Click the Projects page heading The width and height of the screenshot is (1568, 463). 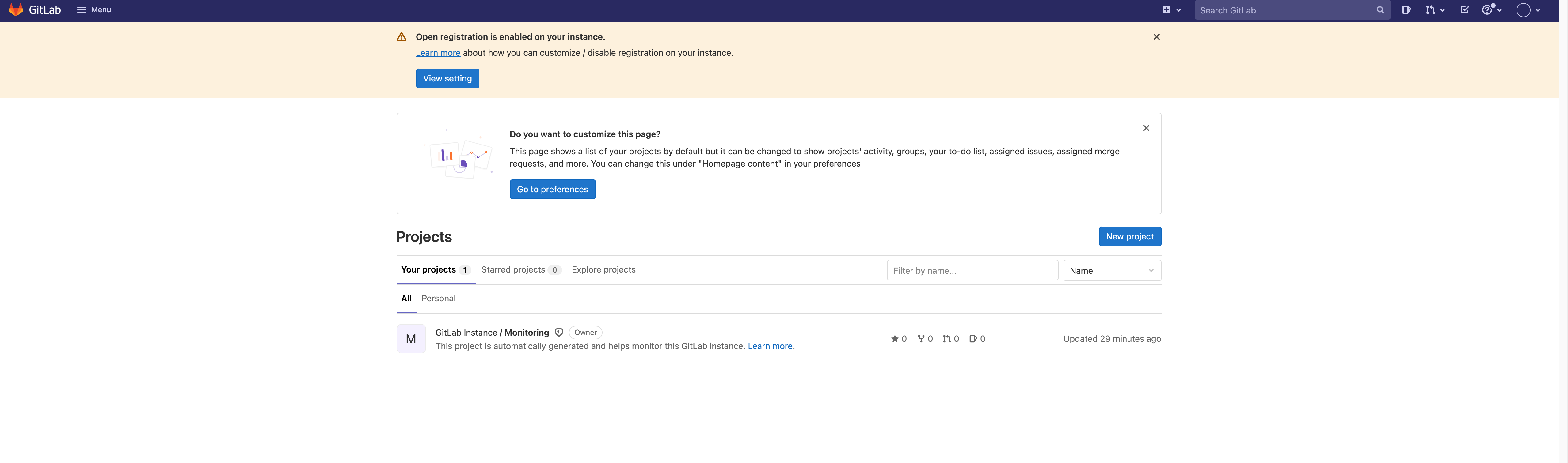pyautogui.click(x=424, y=237)
